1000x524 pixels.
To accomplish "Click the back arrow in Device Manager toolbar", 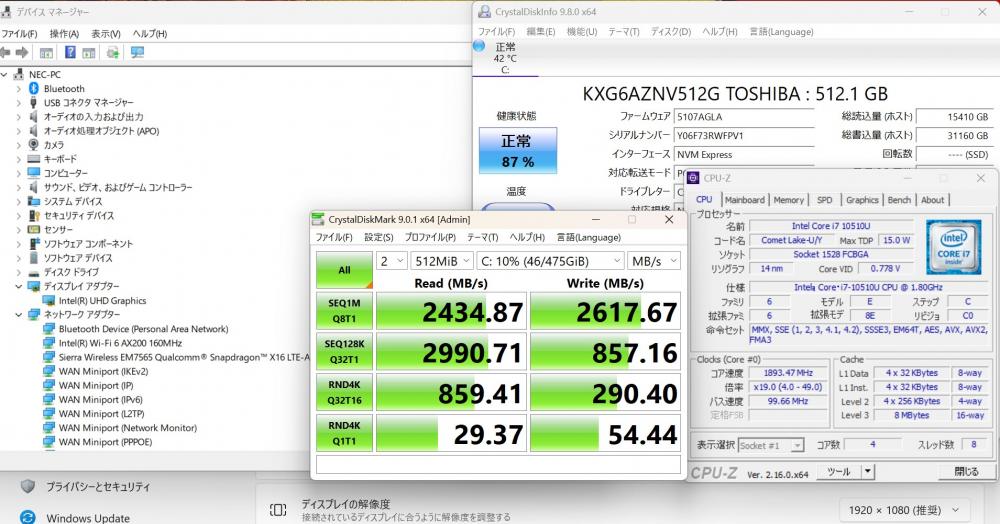I will (5, 53).
